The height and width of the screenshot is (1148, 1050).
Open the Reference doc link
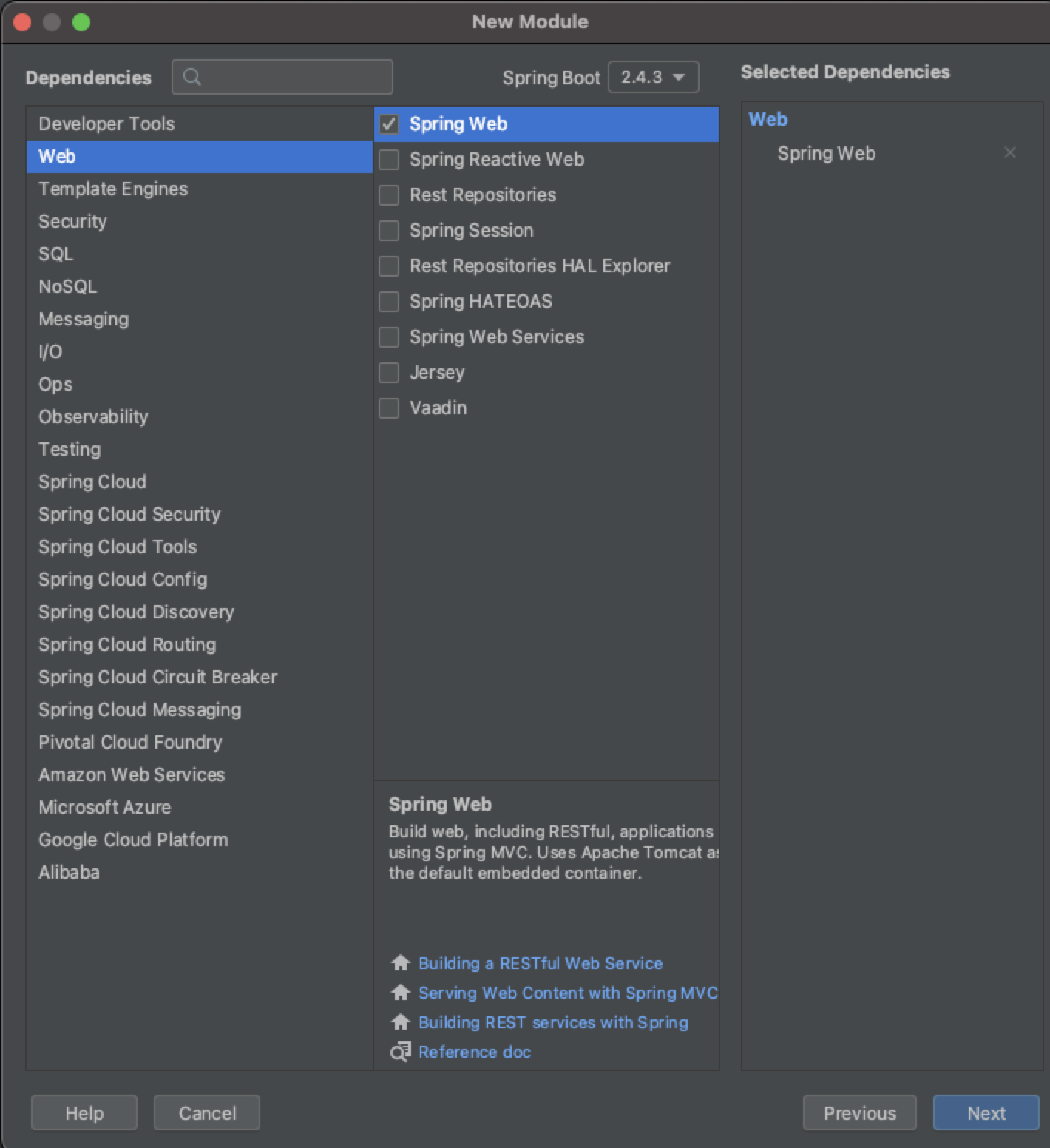tap(475, 1052)
